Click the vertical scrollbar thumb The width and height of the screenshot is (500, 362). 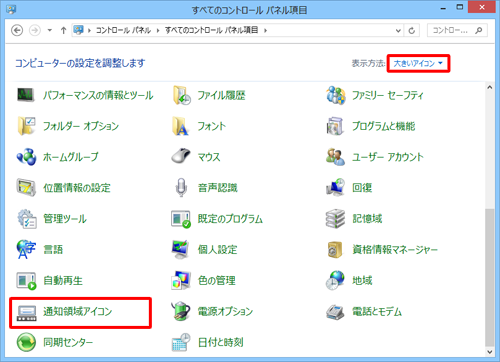[x=489, y=277]
